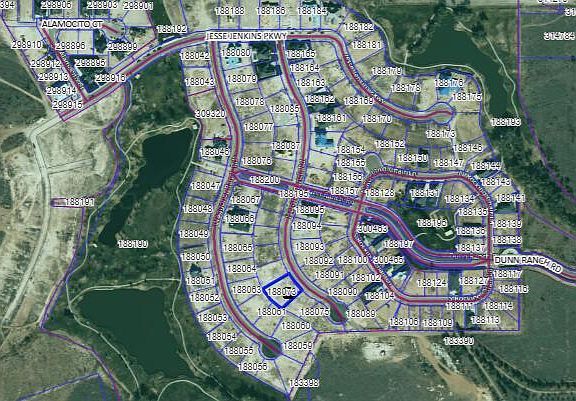
Task: Click parcel 298915 in the Alamocito area
Action: pyautogui.click(x=68, y=105)
